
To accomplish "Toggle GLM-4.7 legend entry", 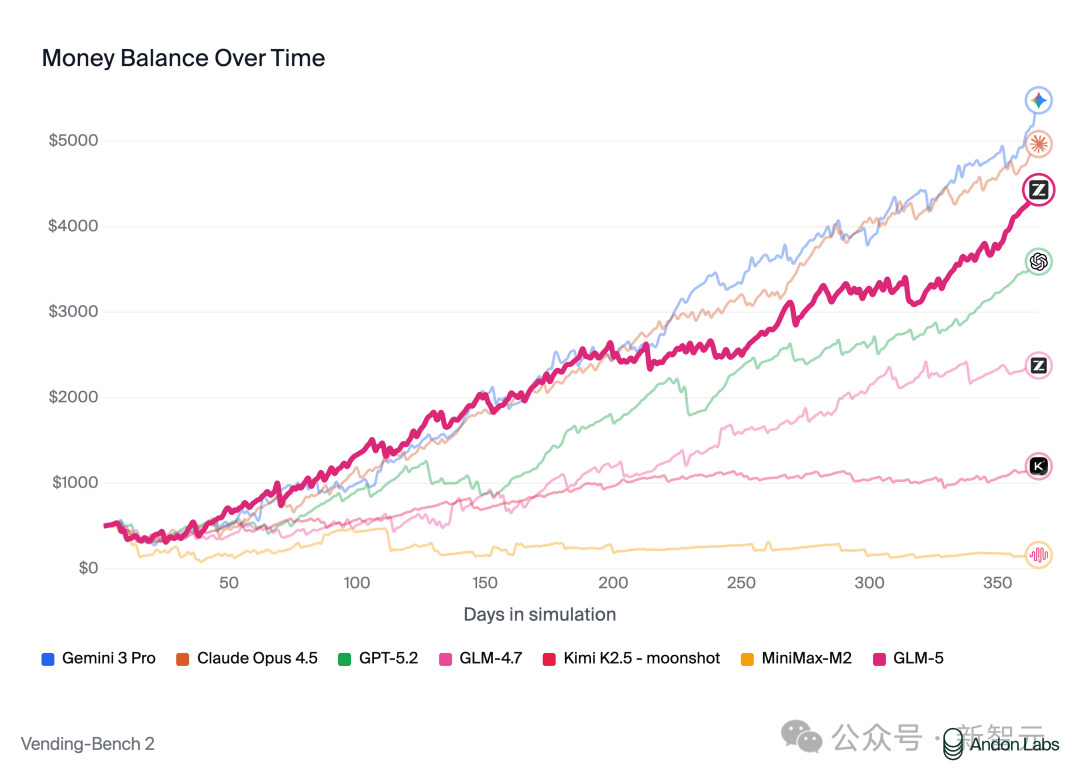I will point(481,658).
